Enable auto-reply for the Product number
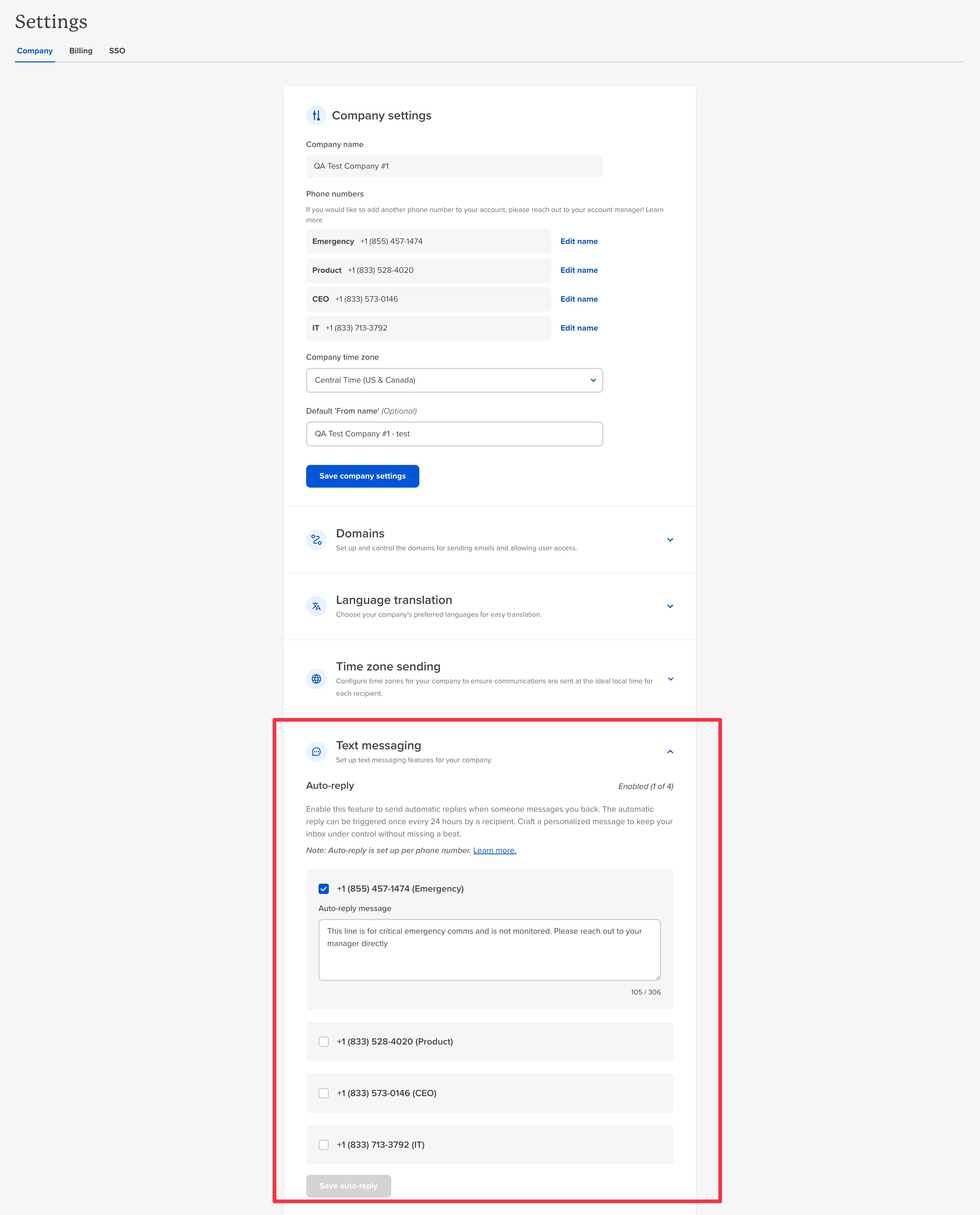980x1215 pixels. pos(323,1042)
